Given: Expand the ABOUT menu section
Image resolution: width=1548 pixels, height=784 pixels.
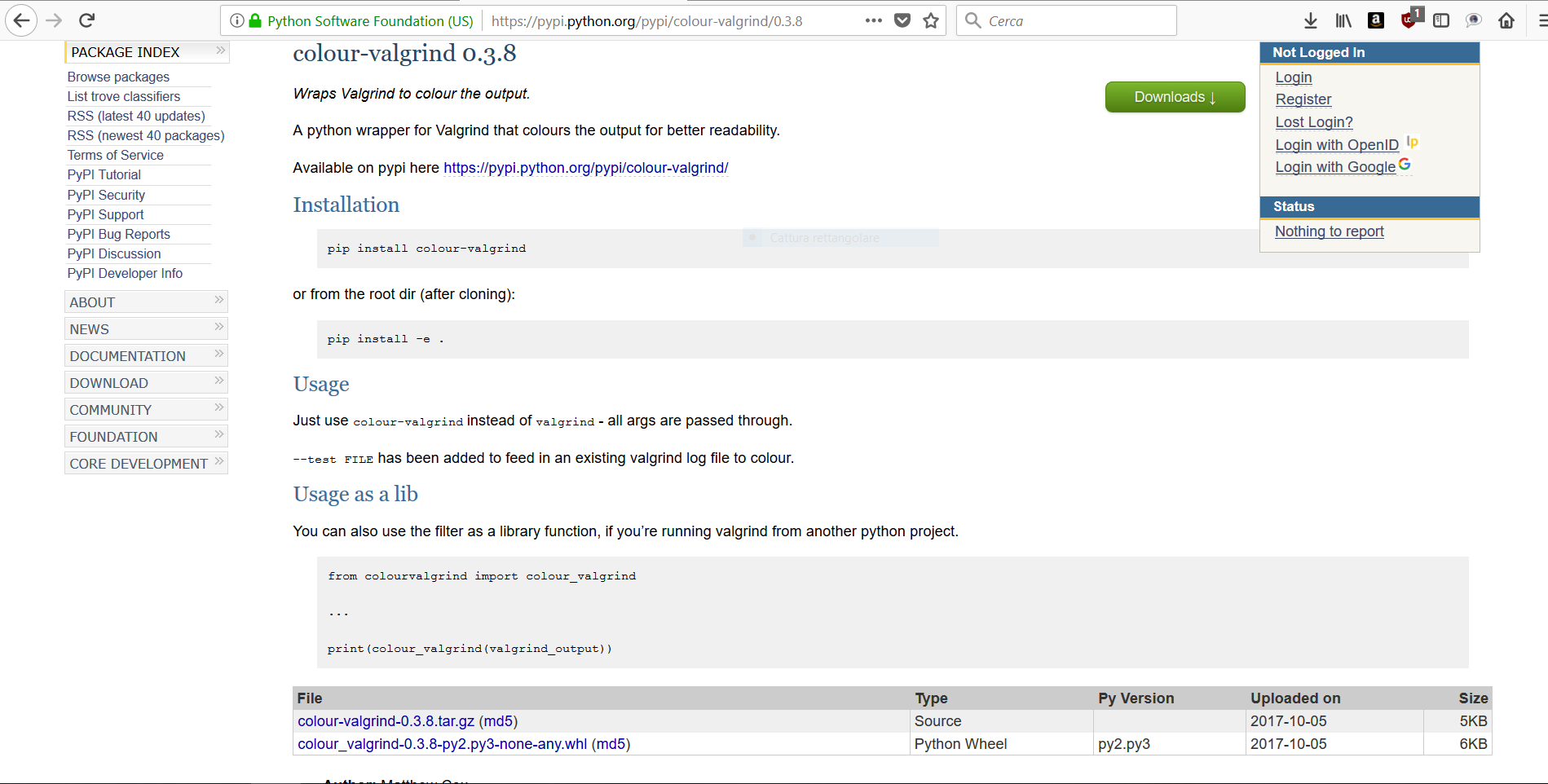Looking at the screenshot, I should tap(146, 302).
